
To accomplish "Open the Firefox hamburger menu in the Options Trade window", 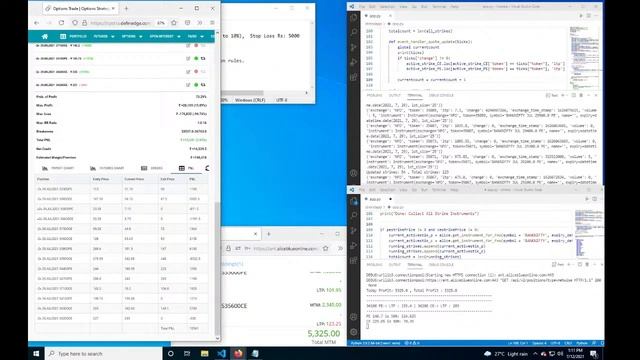I will [x=212, y=23].
